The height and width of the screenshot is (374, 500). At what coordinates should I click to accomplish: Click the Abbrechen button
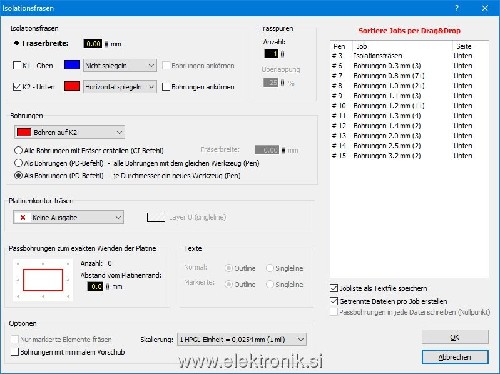(455, 357)
